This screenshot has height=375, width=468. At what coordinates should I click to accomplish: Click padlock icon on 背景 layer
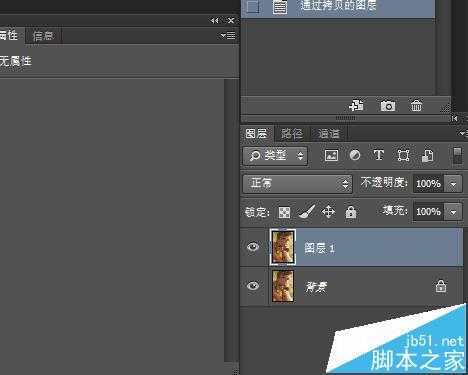point(441,286)
